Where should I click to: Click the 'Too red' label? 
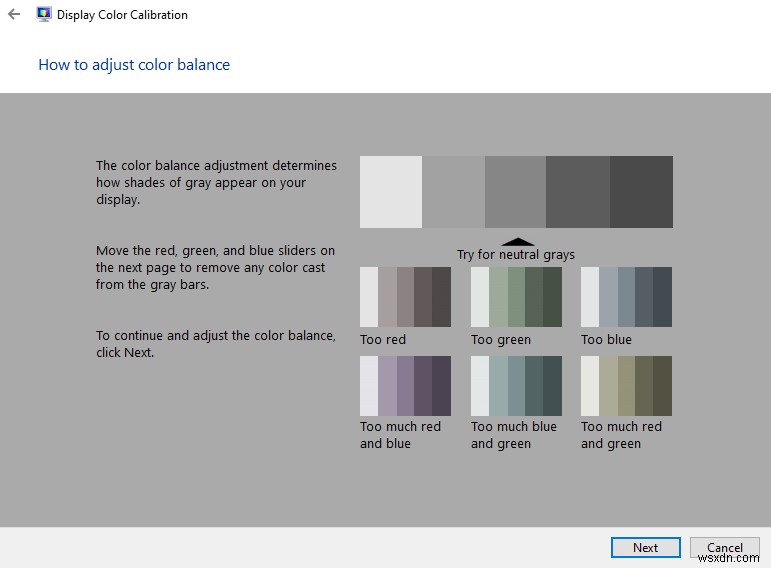tap(383, 339)
